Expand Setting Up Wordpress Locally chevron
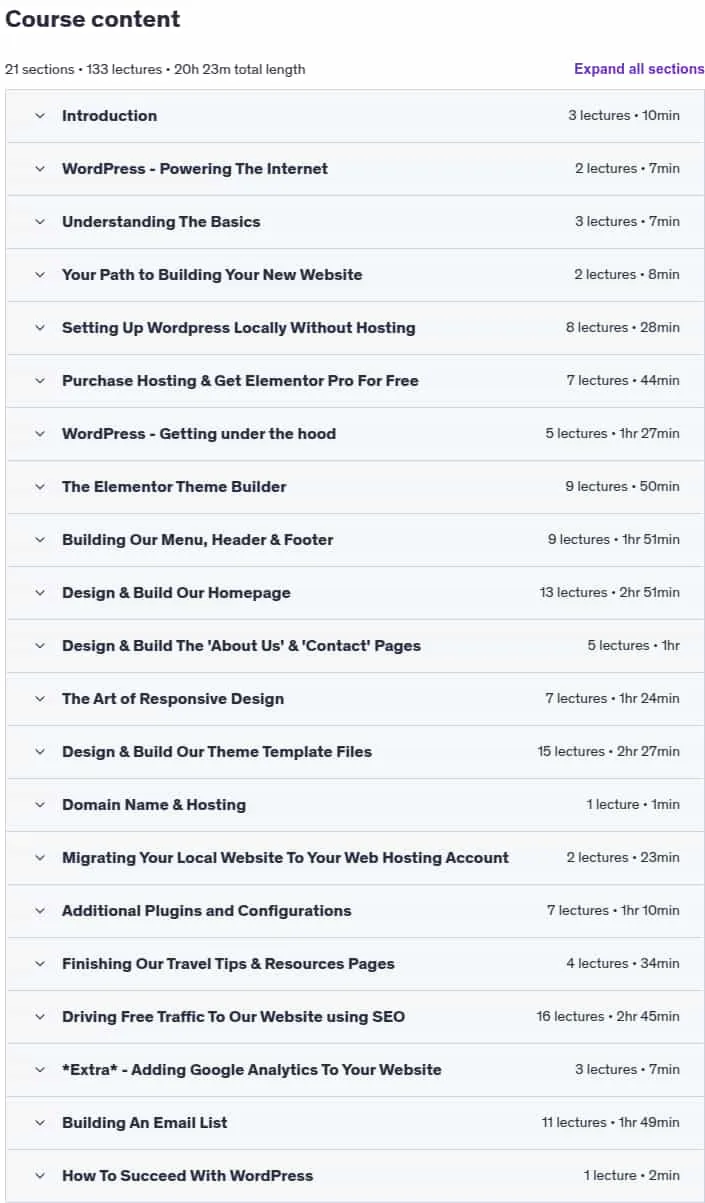705x1203 pixels. click(x=40, y=328)
